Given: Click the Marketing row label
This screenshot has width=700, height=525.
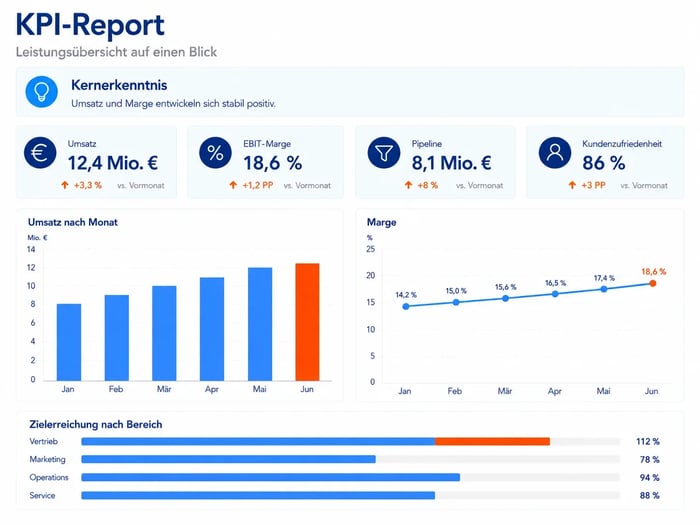Looking at the screenshot, I should pyautogui.click(x=47, y=459).
